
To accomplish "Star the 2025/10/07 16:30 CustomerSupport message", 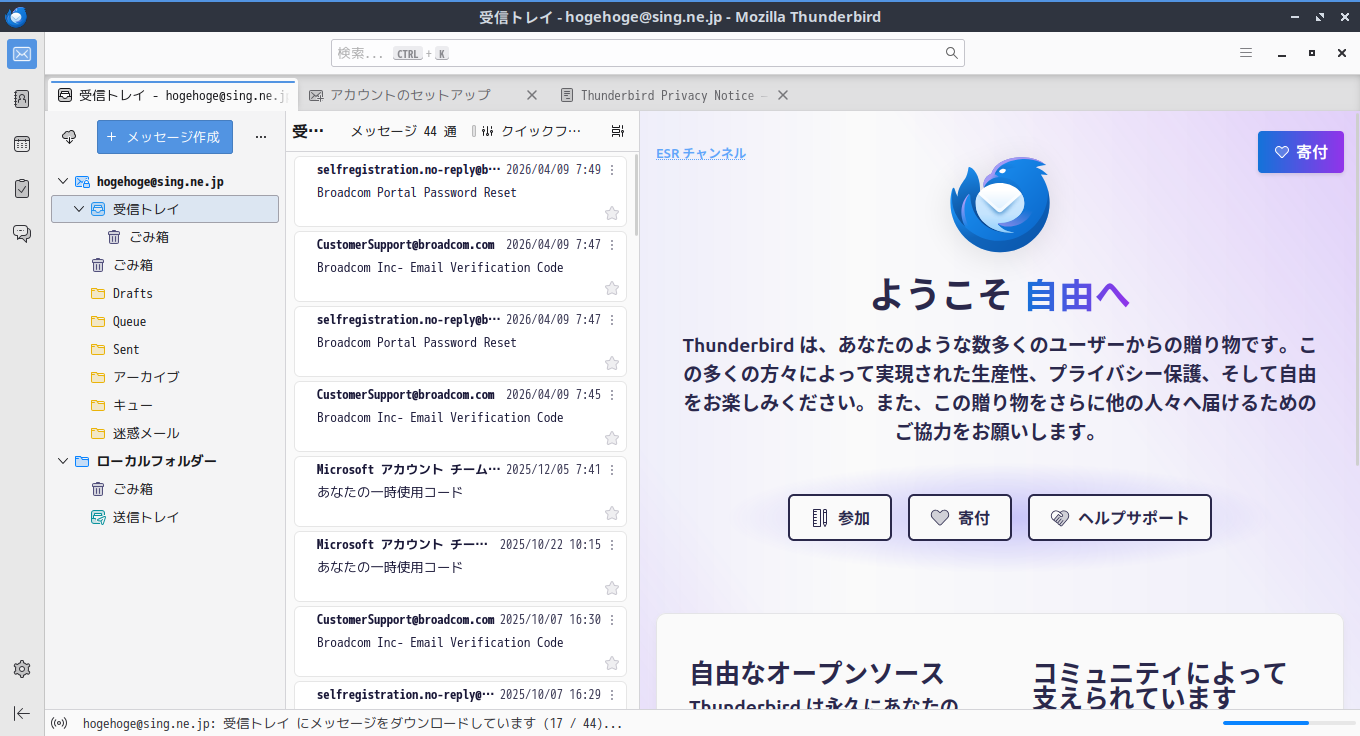I will pyautogui.click(x=612, y=663).
